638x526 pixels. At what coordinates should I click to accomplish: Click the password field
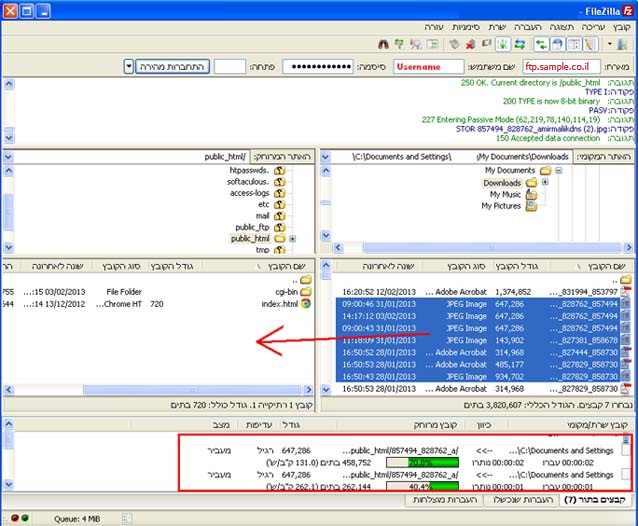318,66
